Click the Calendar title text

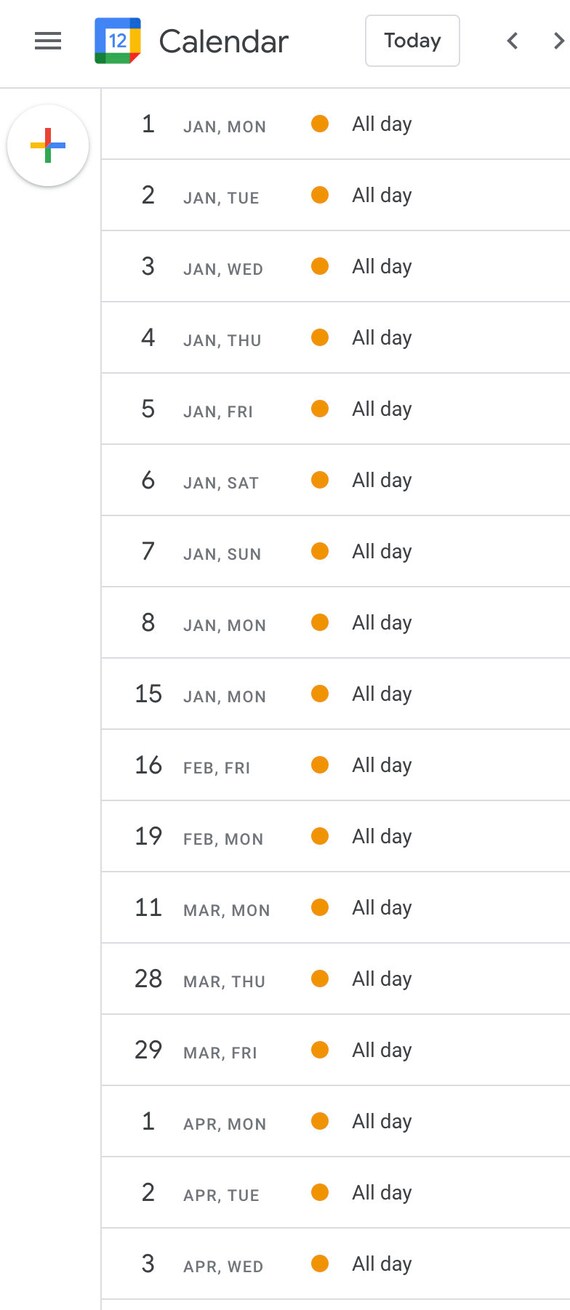coord(223,41)
